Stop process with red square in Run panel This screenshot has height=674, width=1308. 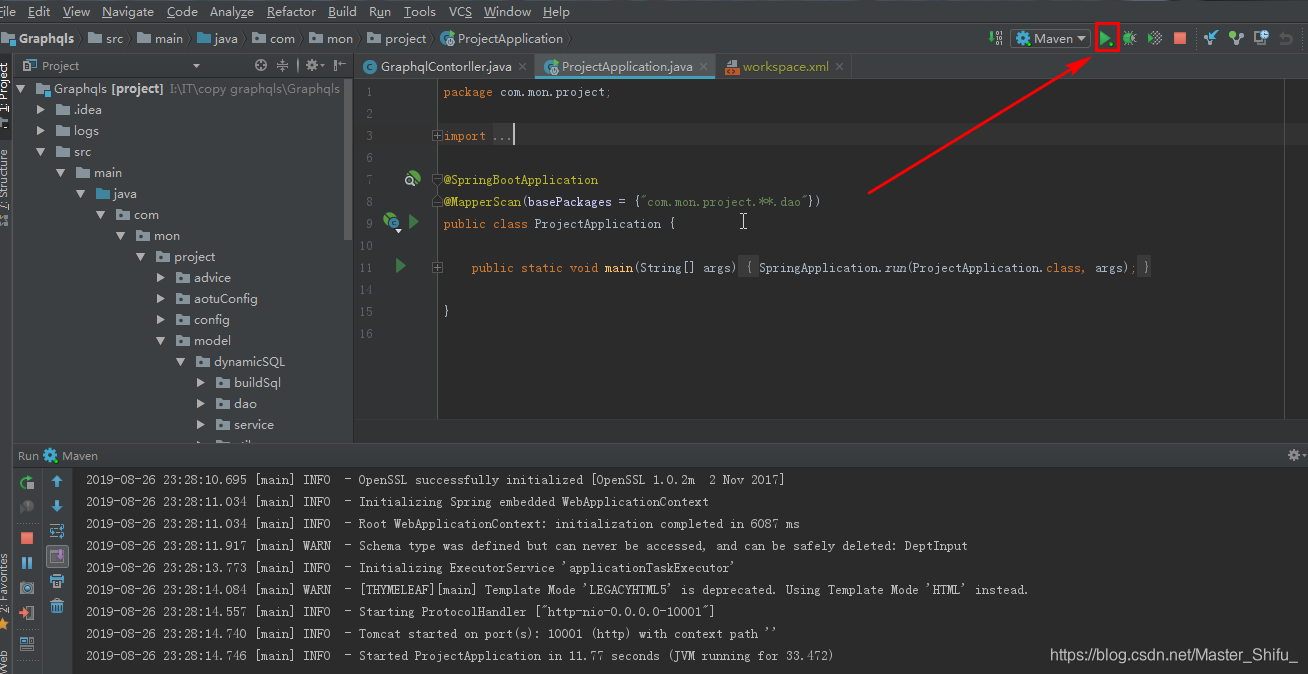(x=27, y=538)
